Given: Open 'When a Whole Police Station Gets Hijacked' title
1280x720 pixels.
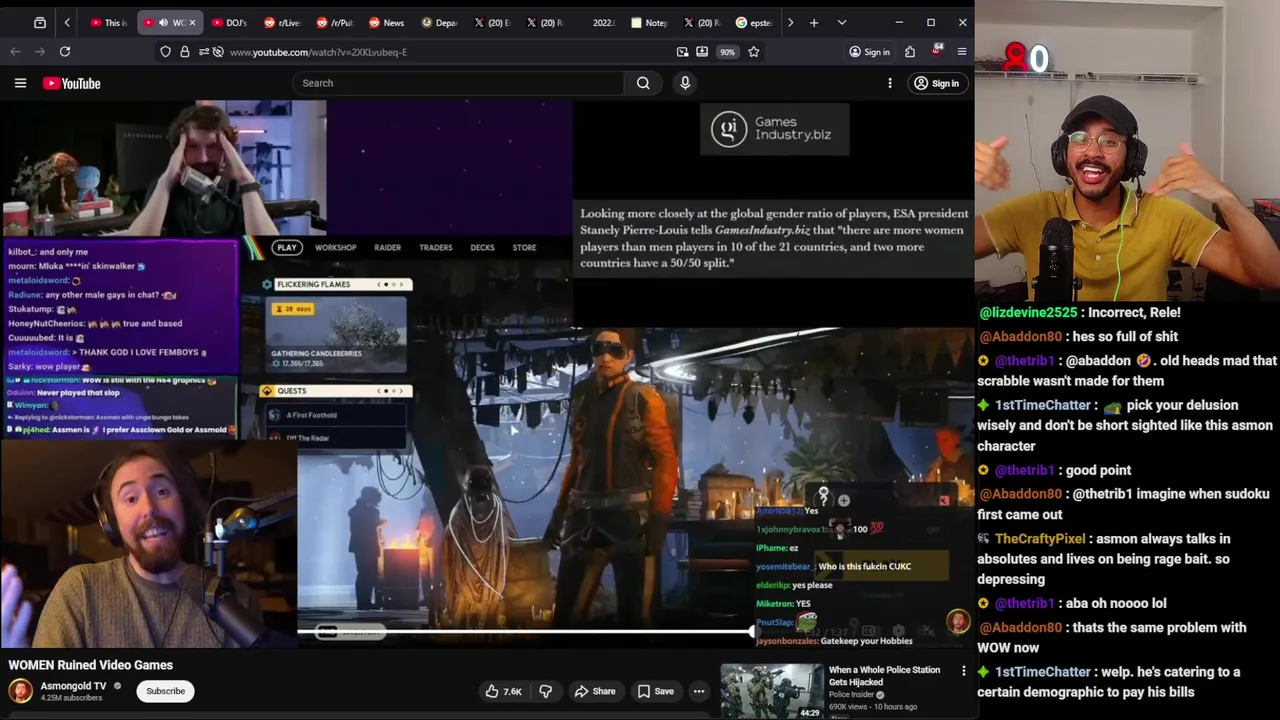Looking at the screenshot, I should point(884,676).
